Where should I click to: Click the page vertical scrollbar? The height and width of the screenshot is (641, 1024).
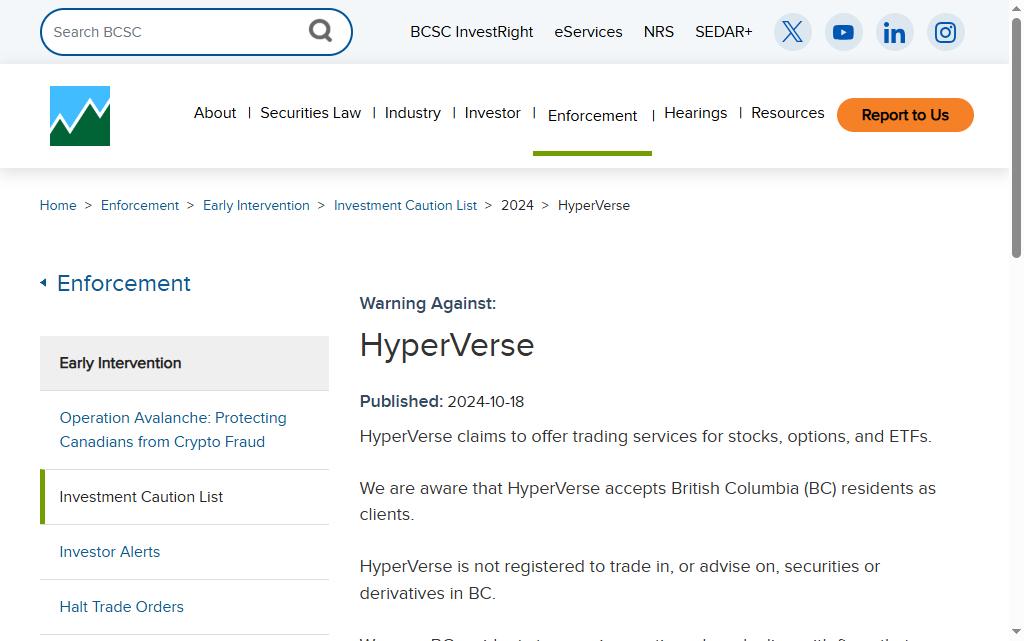click(x=1016, y=140)
